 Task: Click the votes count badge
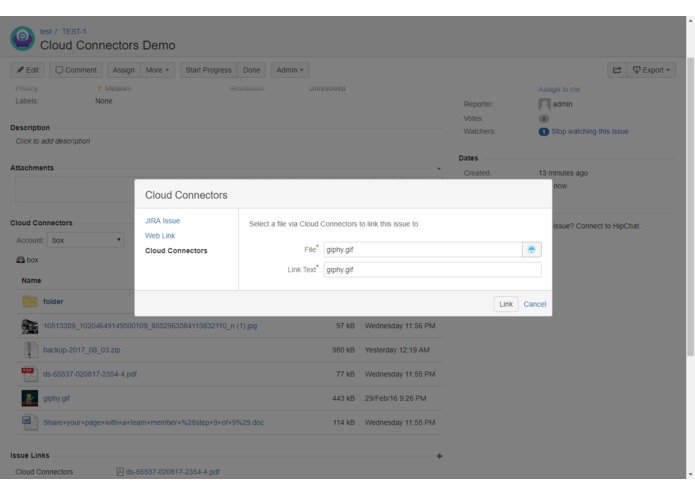coord(543,118)
